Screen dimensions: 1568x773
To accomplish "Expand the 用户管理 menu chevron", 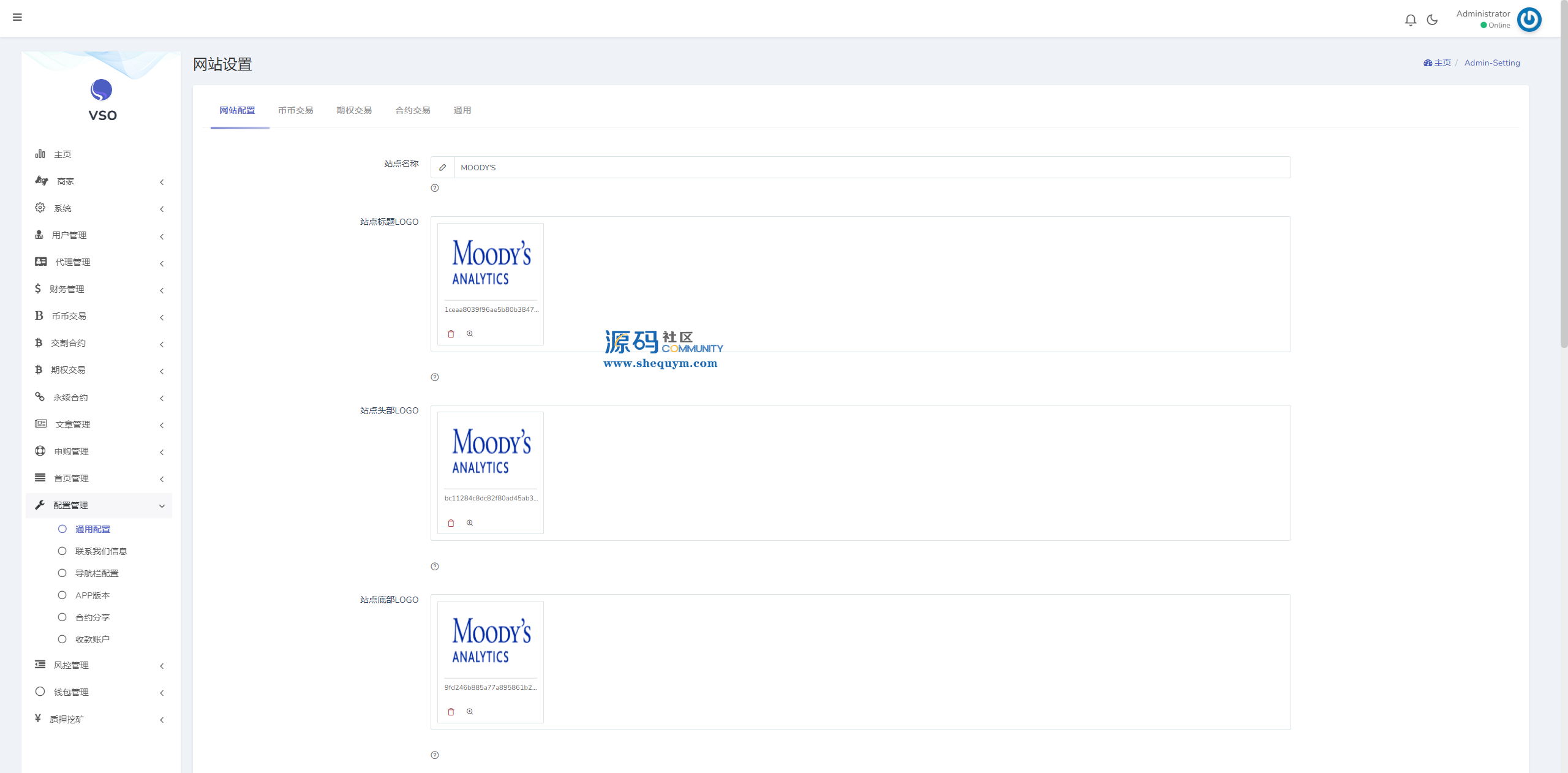I will click(162, 236).
